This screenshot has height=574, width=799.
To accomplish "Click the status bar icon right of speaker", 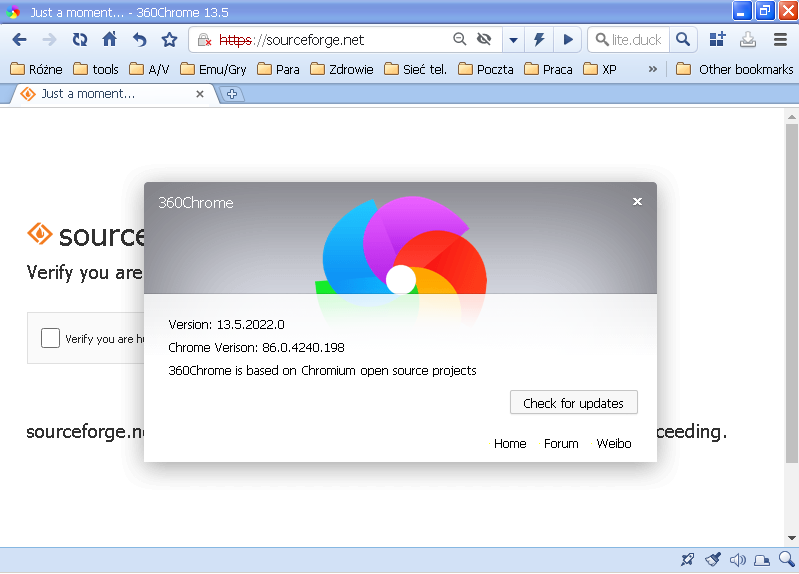I will [762, 560].
